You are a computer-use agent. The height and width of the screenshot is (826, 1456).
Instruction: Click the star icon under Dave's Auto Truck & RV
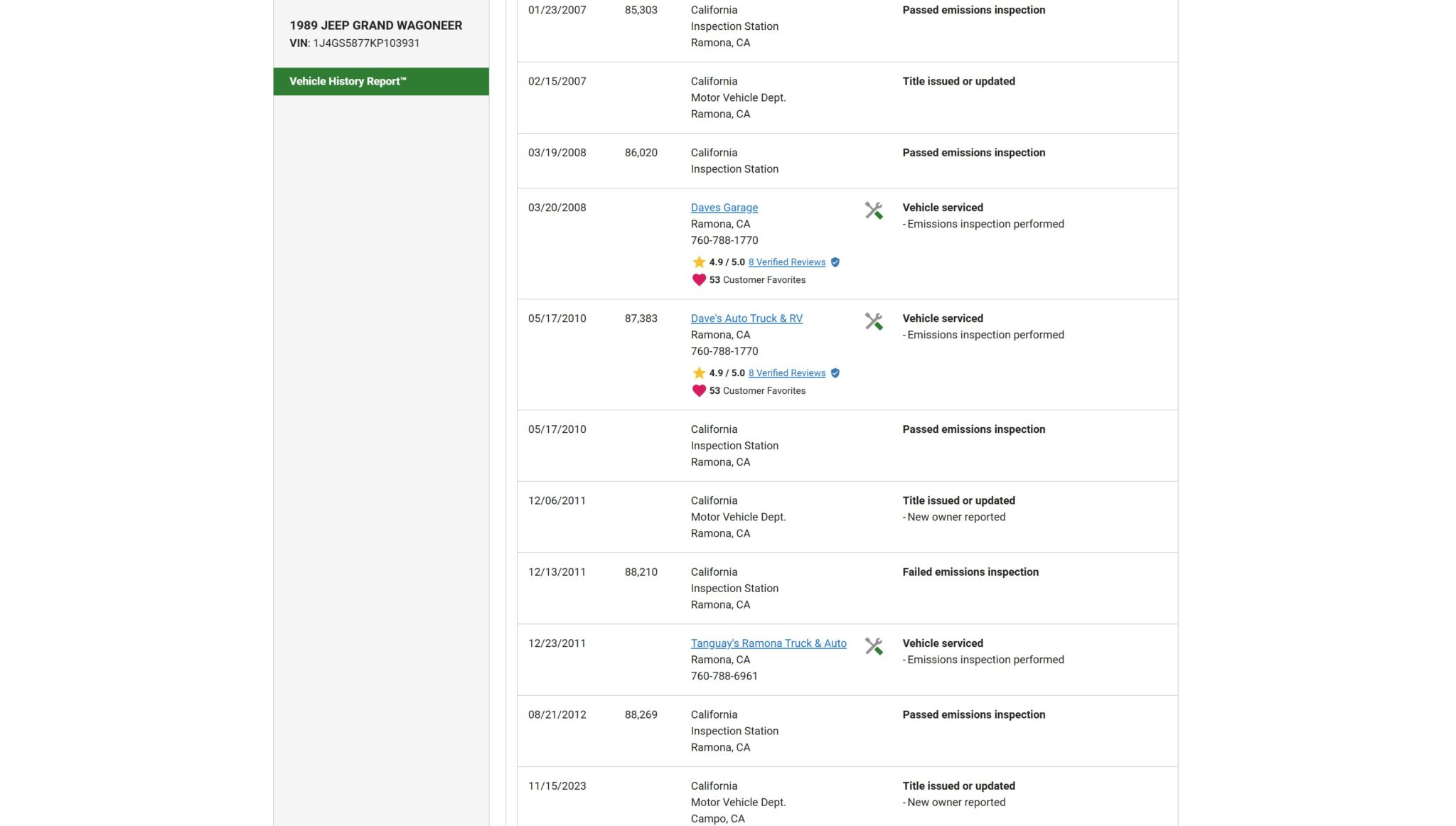(699, 373)
